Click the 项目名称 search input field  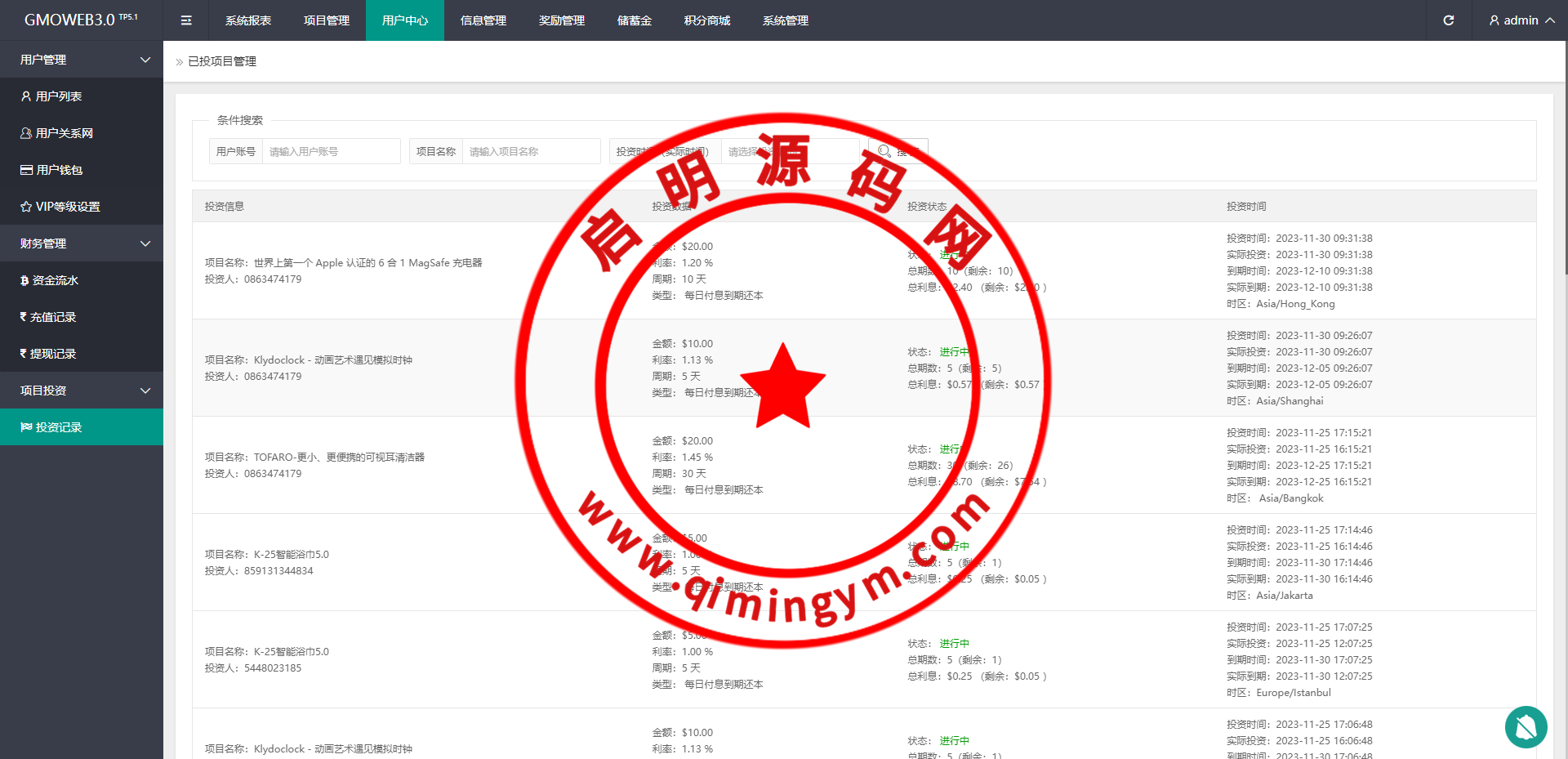[531, 151]
